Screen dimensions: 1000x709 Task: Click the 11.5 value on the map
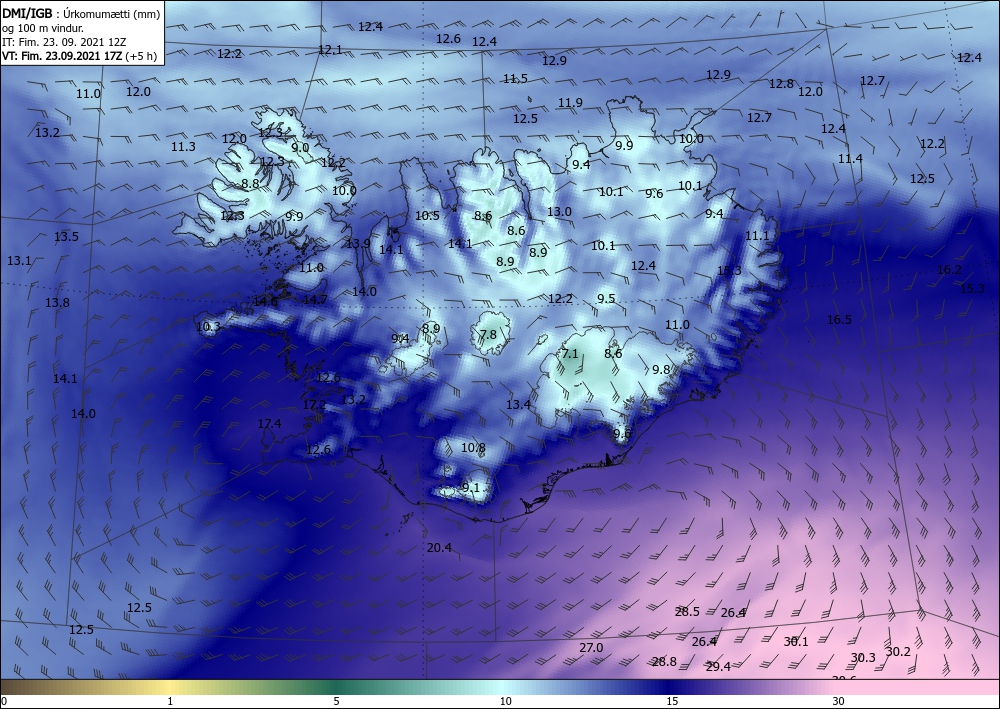[515, 79]
